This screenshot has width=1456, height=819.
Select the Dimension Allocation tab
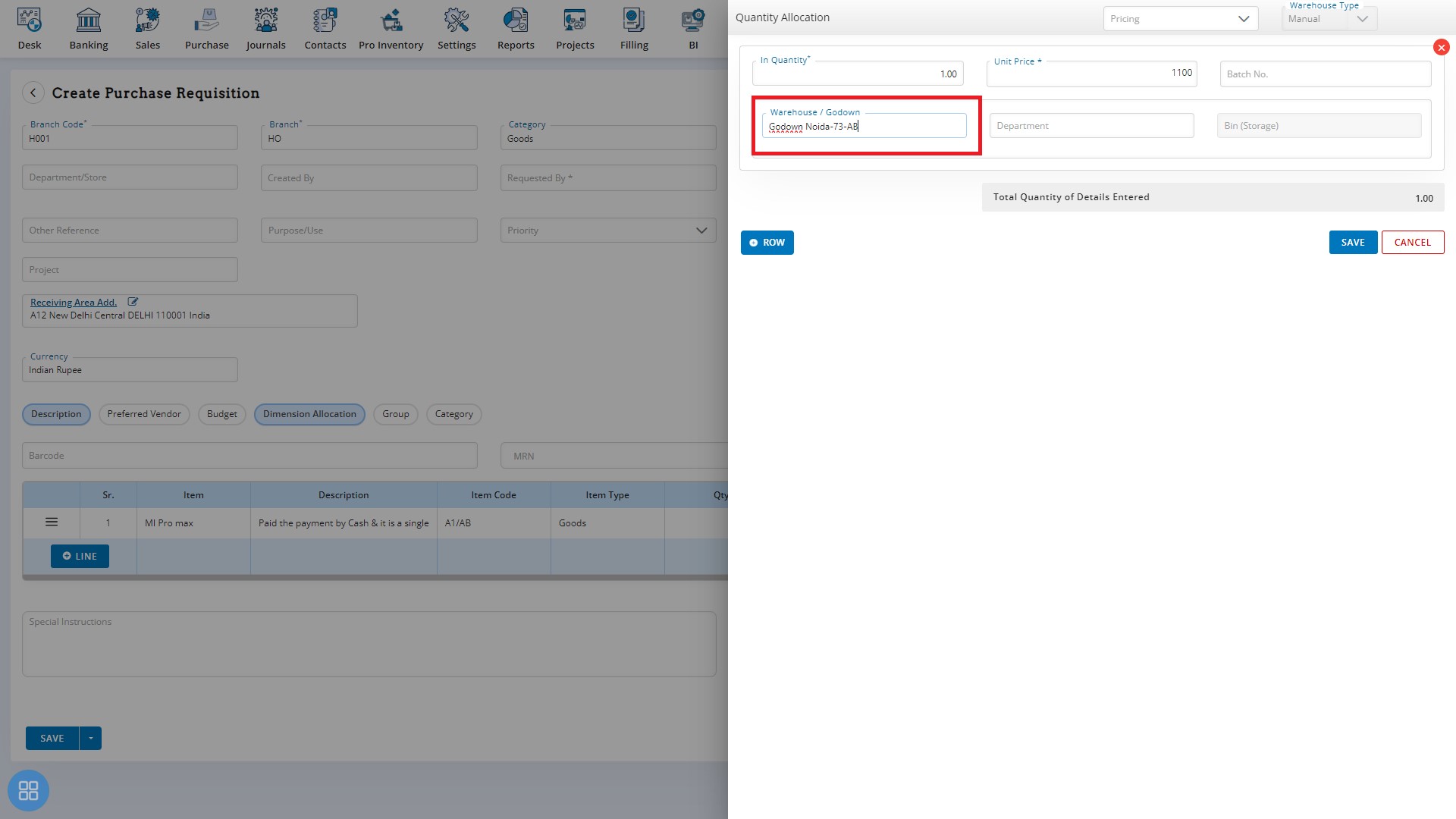coord(309,414)
